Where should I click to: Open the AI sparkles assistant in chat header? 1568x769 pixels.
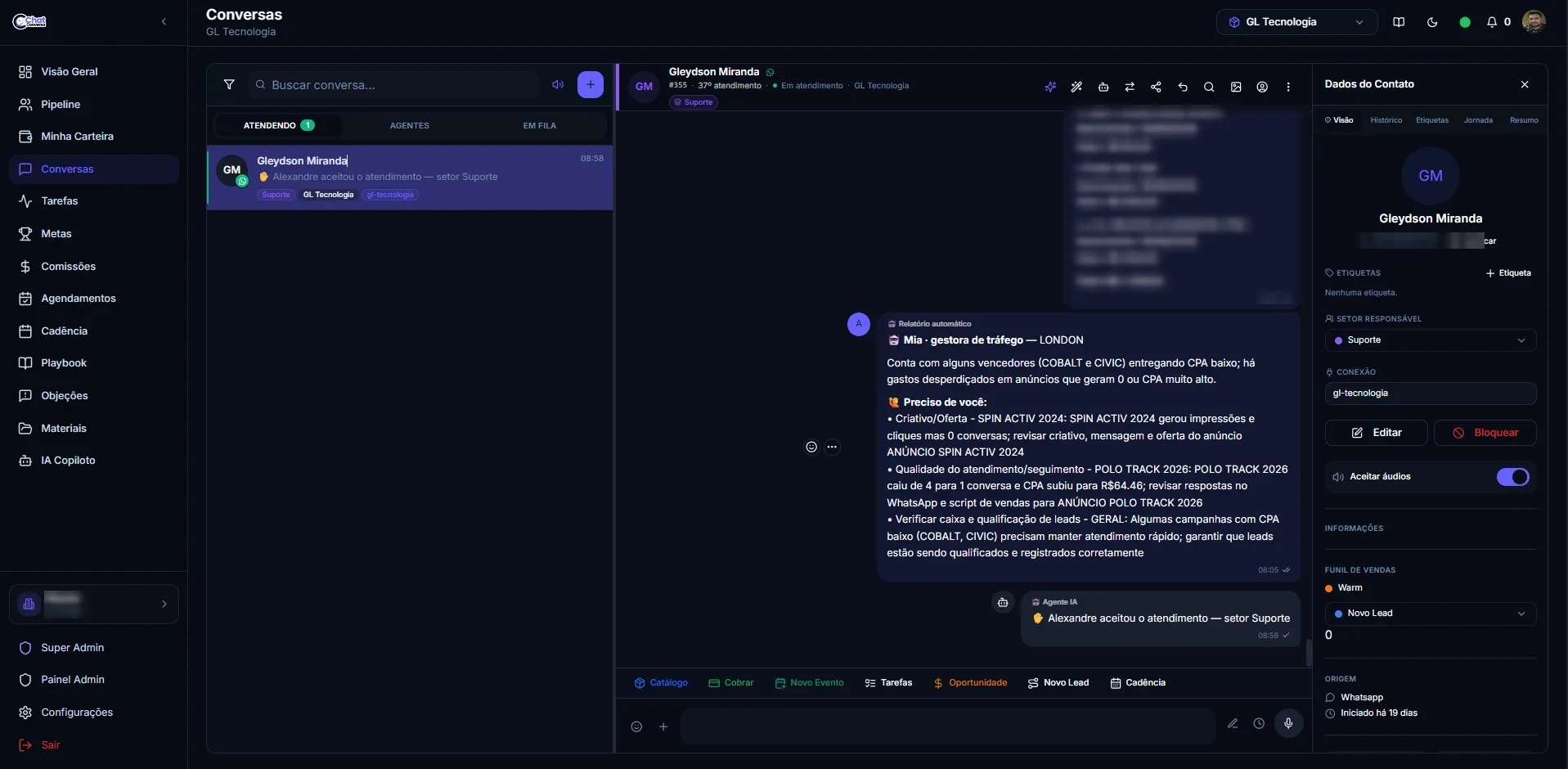click(1050, 87)
